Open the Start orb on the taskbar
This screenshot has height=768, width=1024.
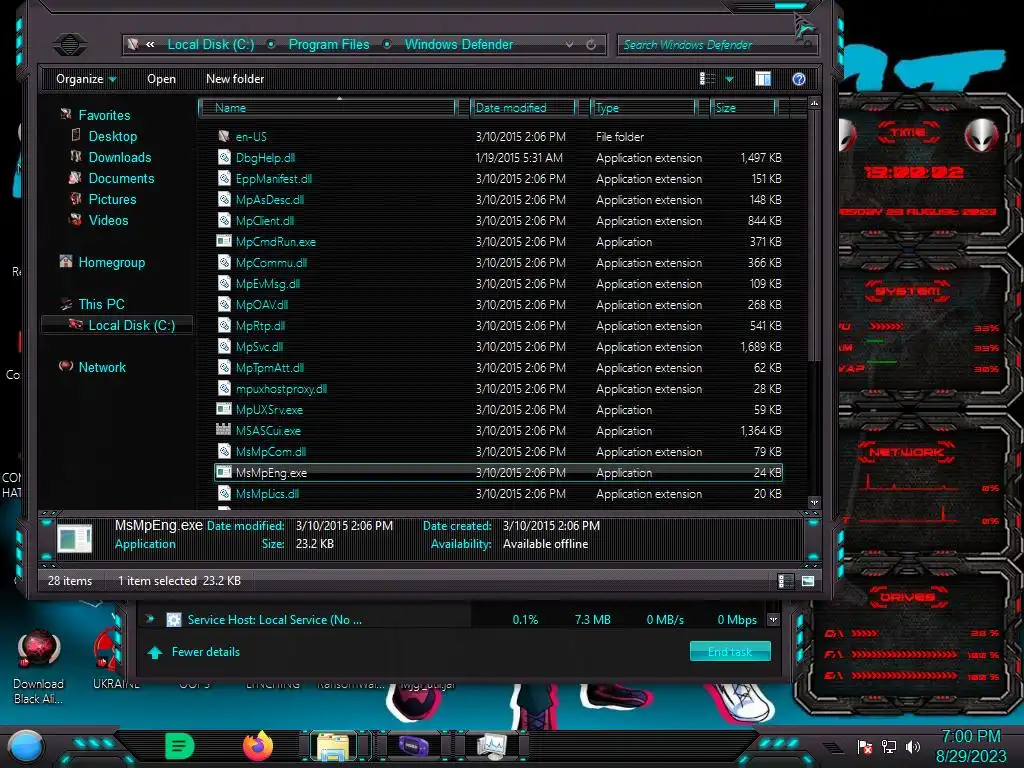coord(25,748)
